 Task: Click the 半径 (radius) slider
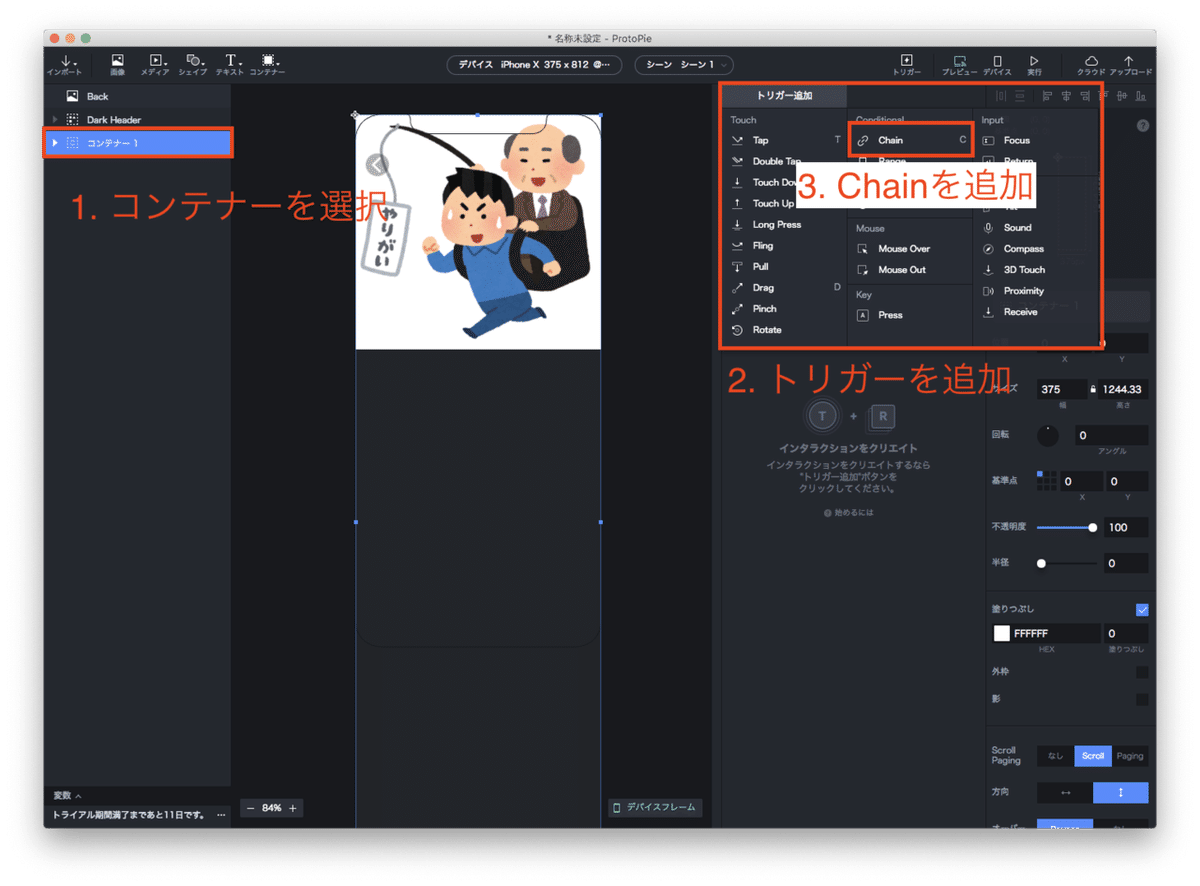tap(1067, 564)
